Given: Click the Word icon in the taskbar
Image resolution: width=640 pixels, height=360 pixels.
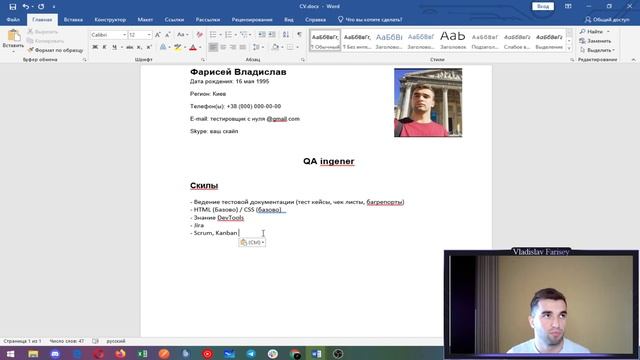Looking at the screenshot, I should (316, 353).
